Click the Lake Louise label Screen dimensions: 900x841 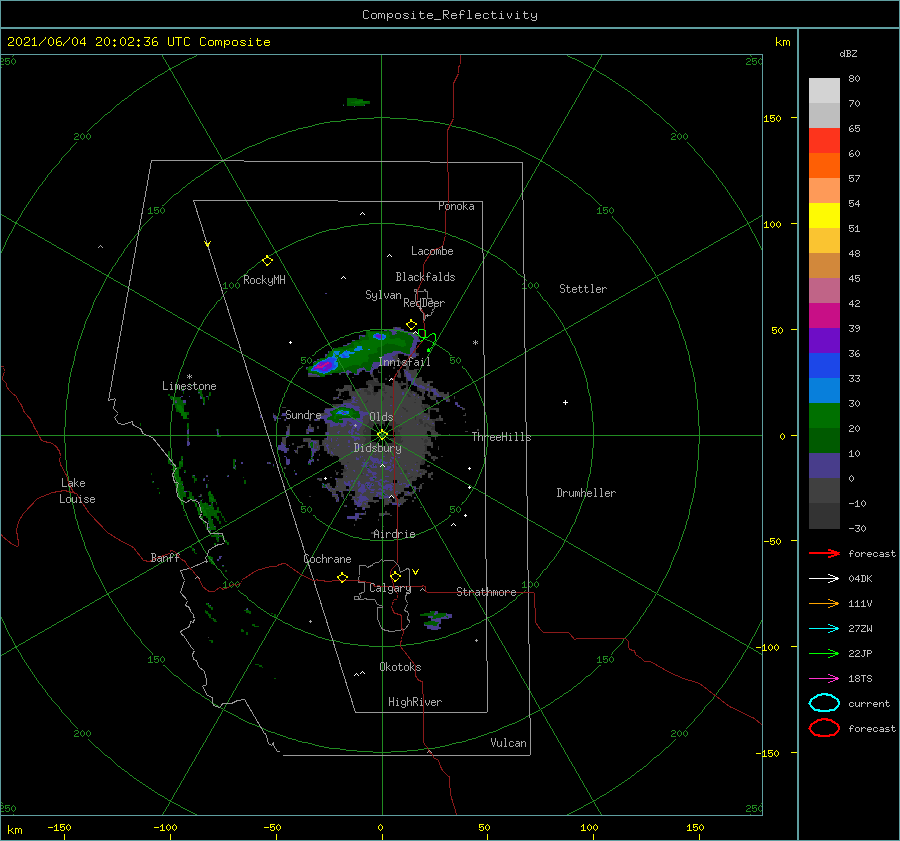pyautogui.click(x=77, y=491)
